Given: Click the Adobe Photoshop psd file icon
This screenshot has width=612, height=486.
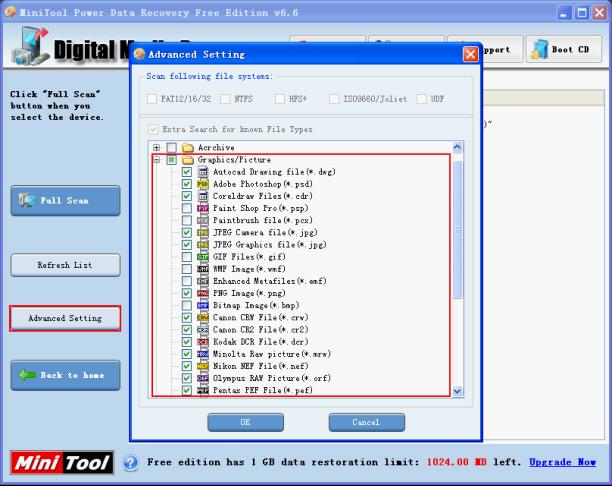Looking at the screenshot, I should [x=203, y=184].
